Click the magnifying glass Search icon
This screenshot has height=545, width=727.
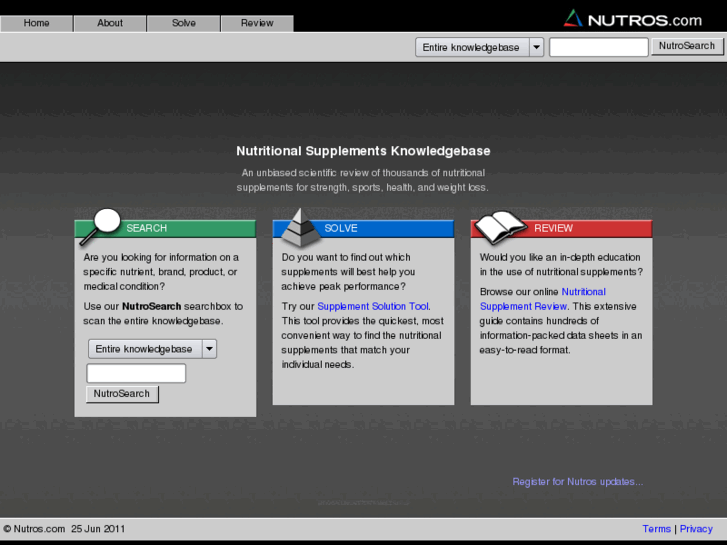(x=100, y=226)
